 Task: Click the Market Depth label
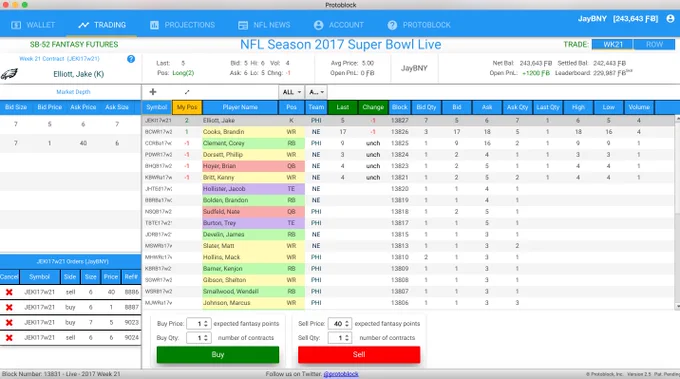[73, 92]
